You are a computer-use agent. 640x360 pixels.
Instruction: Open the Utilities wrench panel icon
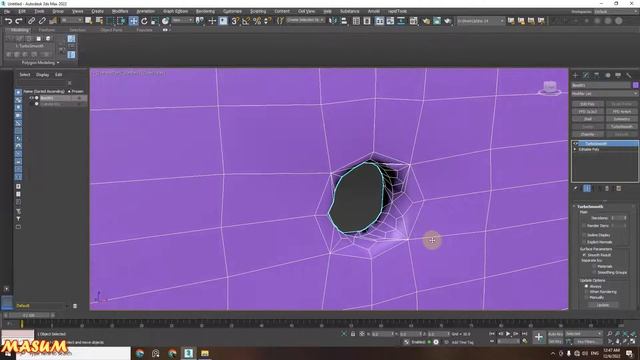point(629,76)
